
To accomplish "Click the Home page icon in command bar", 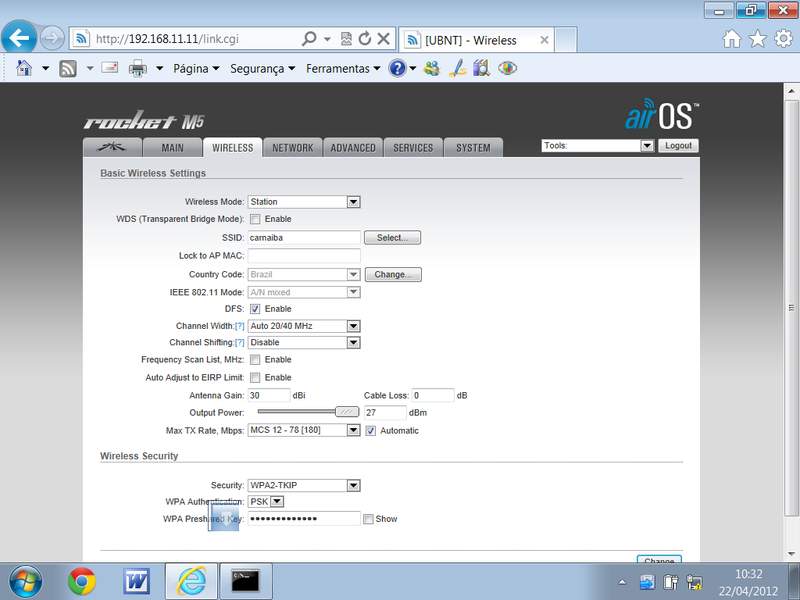I will coord(24,68).
